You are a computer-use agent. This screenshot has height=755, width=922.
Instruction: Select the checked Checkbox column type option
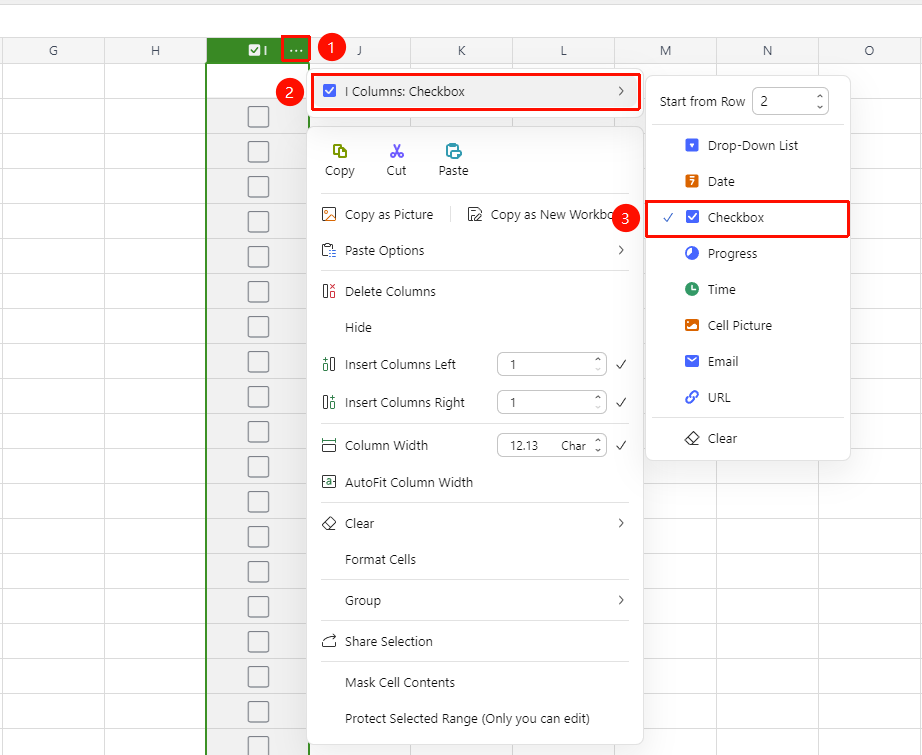(x=747, y=218)
